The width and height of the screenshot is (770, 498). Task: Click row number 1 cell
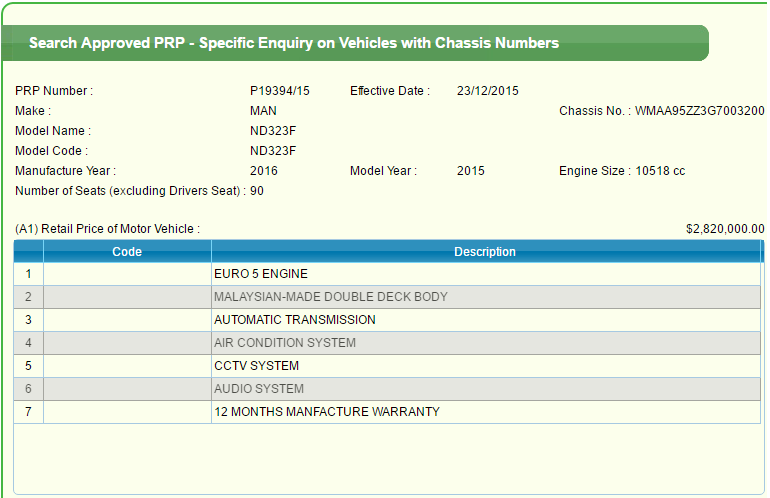pyautogui.click(x=28, y=274)
